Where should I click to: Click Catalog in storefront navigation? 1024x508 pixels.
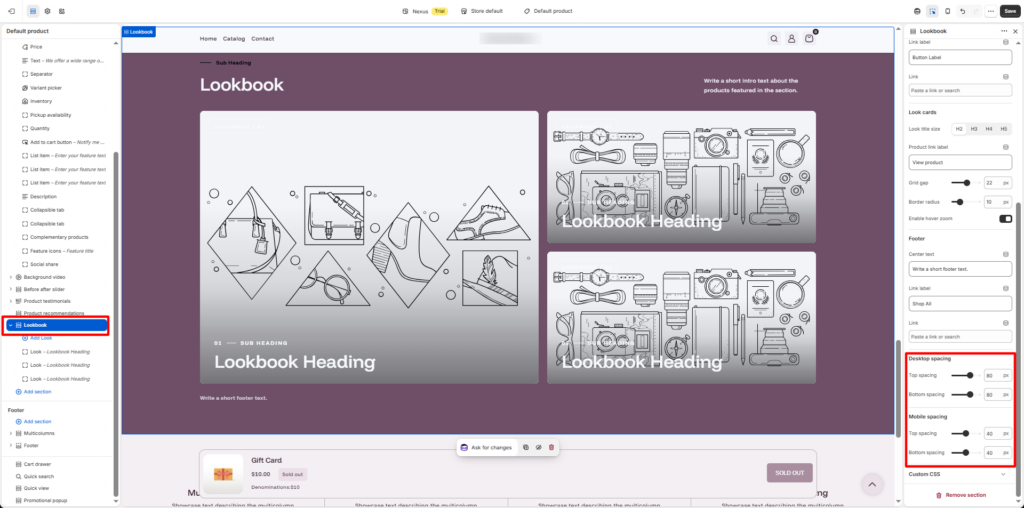tap(234, 39)
